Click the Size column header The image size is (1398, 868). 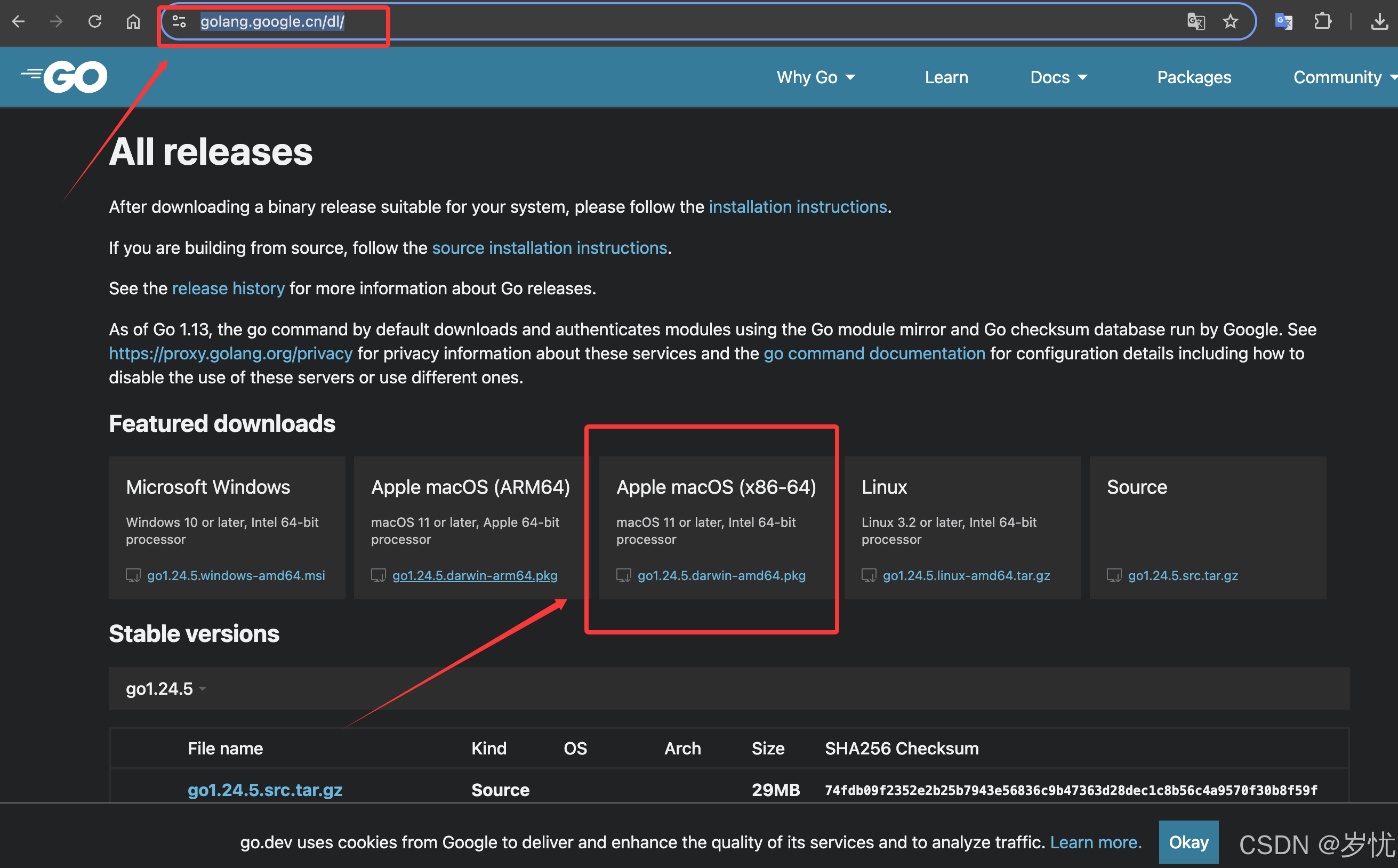tap(768, 749)
